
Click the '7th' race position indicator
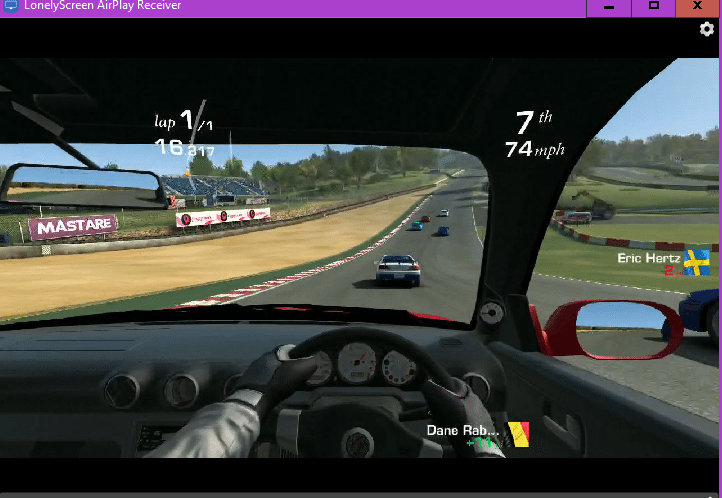(534, 122)
